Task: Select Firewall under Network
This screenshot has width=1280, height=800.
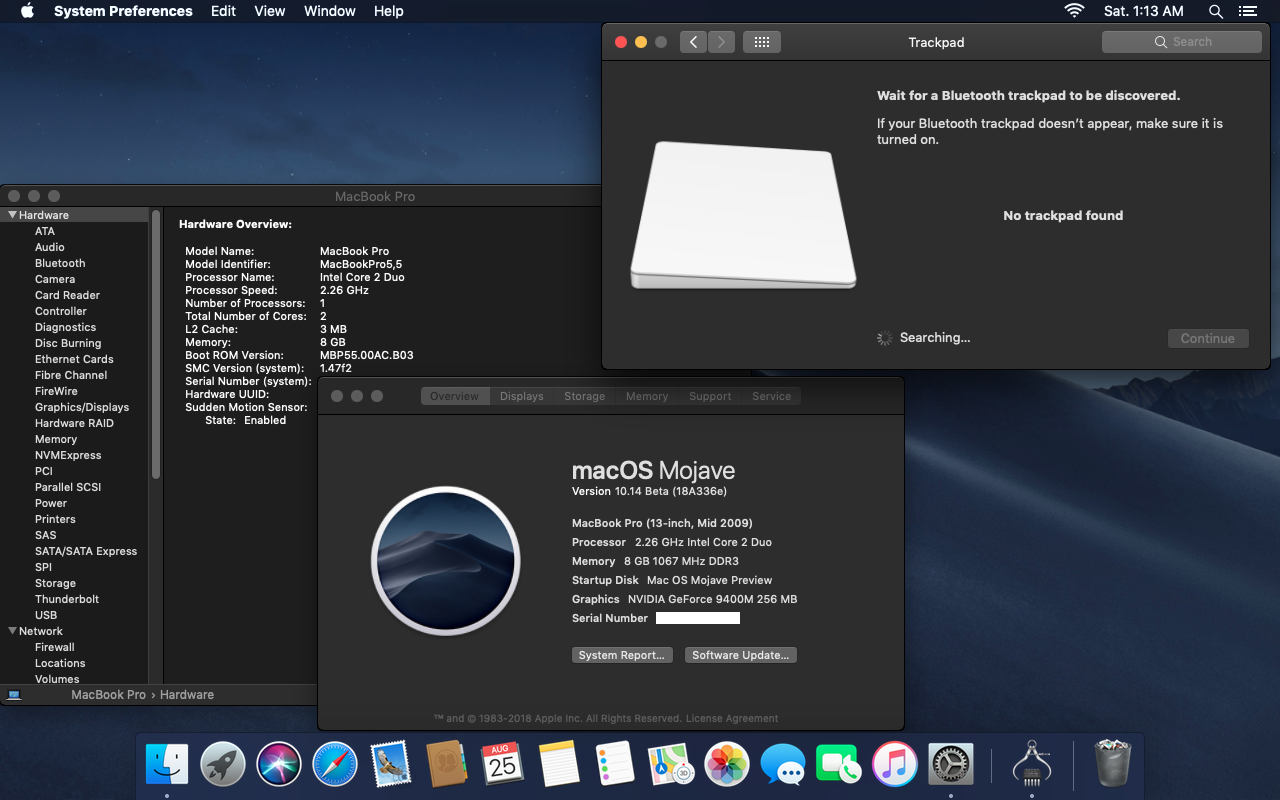Action: click(55, 647)
